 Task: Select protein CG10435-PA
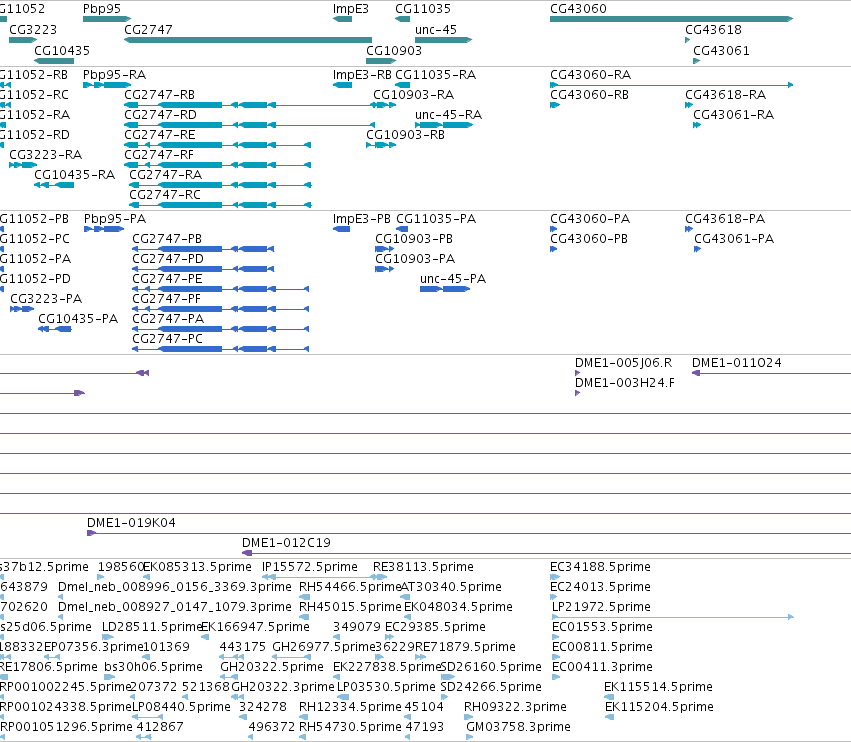[78, 319]
